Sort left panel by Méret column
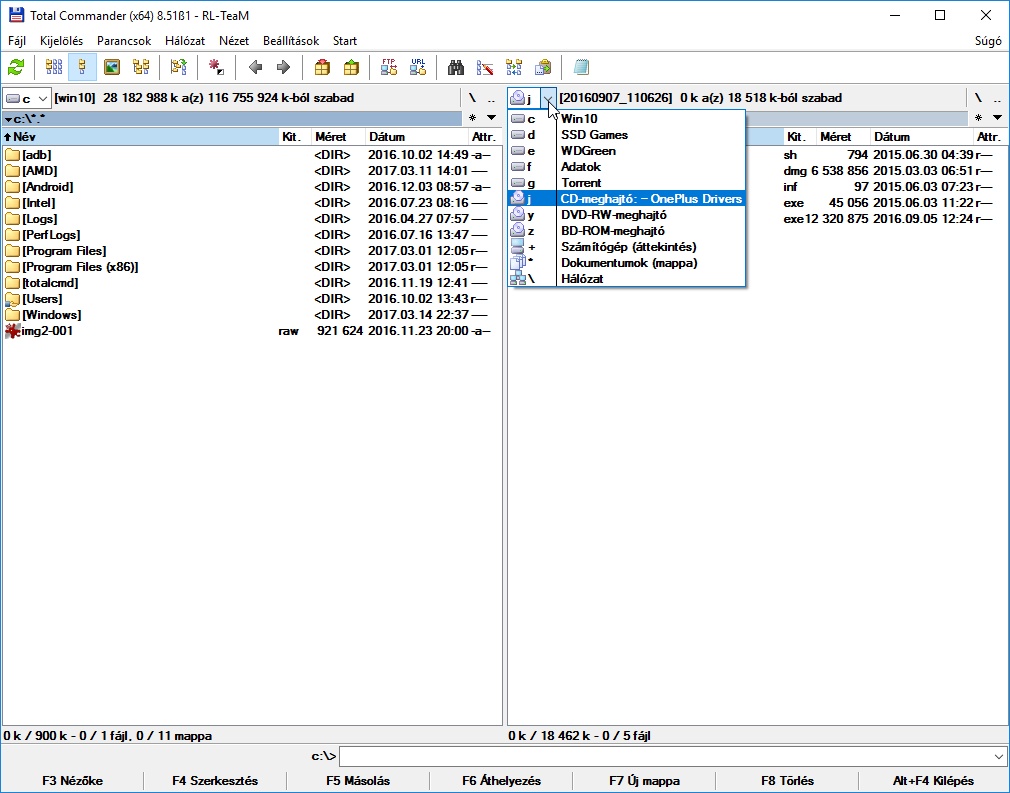1010x793 pixels. (338, 137)
